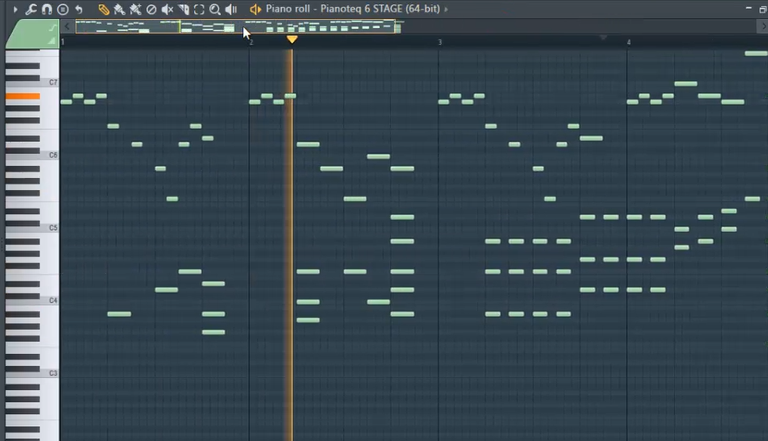Select the note under the playhead line
Screen dimensions: 768x441
click(x=290, y=96)
